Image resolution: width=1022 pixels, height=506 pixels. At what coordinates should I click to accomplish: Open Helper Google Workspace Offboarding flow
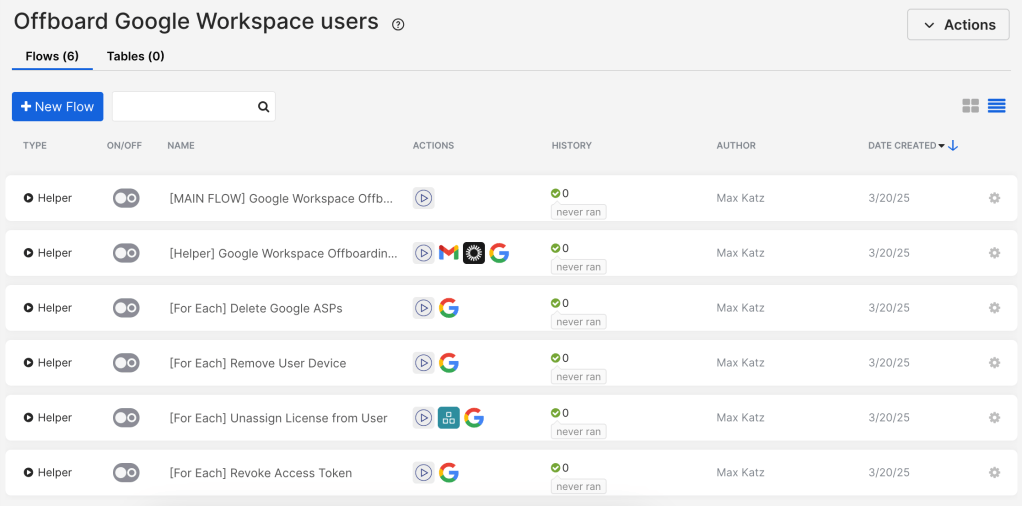point(284,253)
